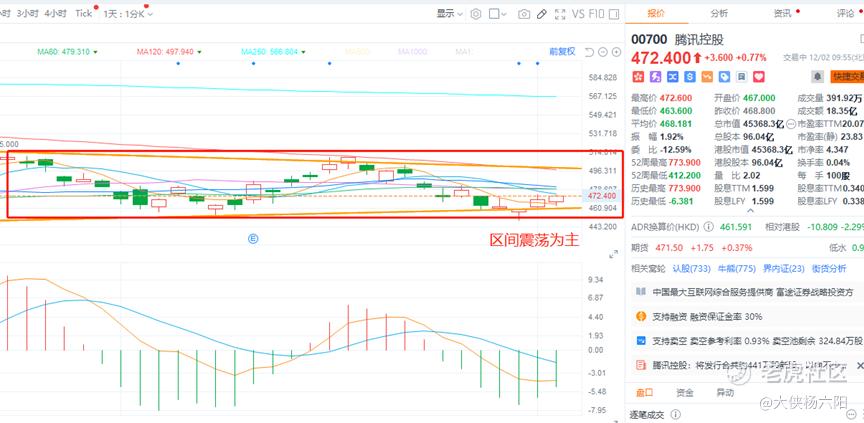Select the 异动 abnormal moves tab
Screen dimensions: 864x423
click(725, 393)
